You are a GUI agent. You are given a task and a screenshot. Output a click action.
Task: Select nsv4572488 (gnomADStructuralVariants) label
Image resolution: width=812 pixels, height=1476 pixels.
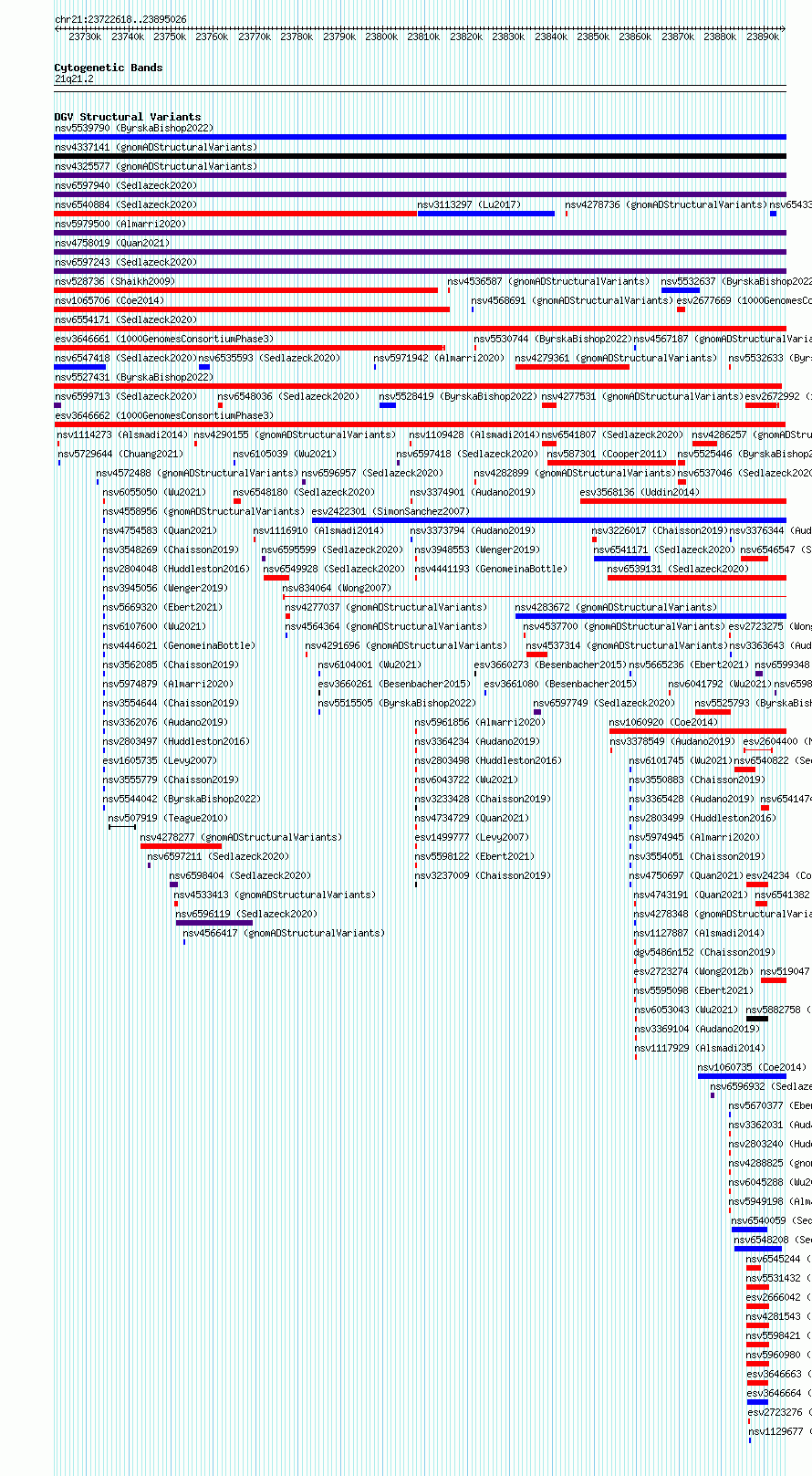coord(197,473)
